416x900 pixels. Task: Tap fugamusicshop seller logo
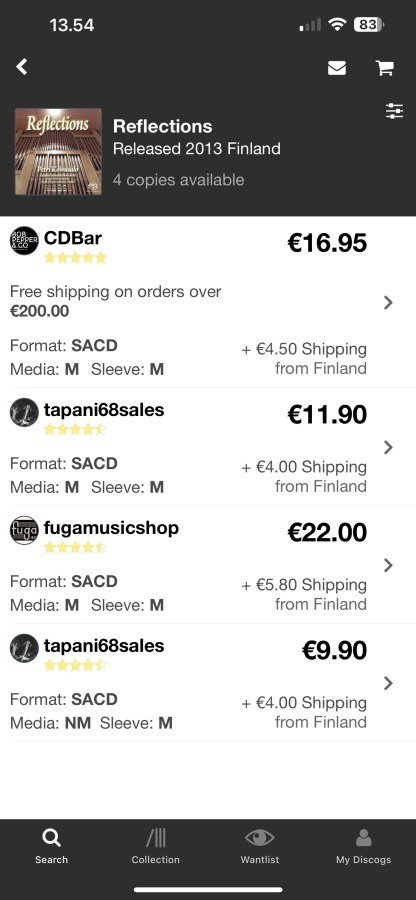click(x=24, y=530)
